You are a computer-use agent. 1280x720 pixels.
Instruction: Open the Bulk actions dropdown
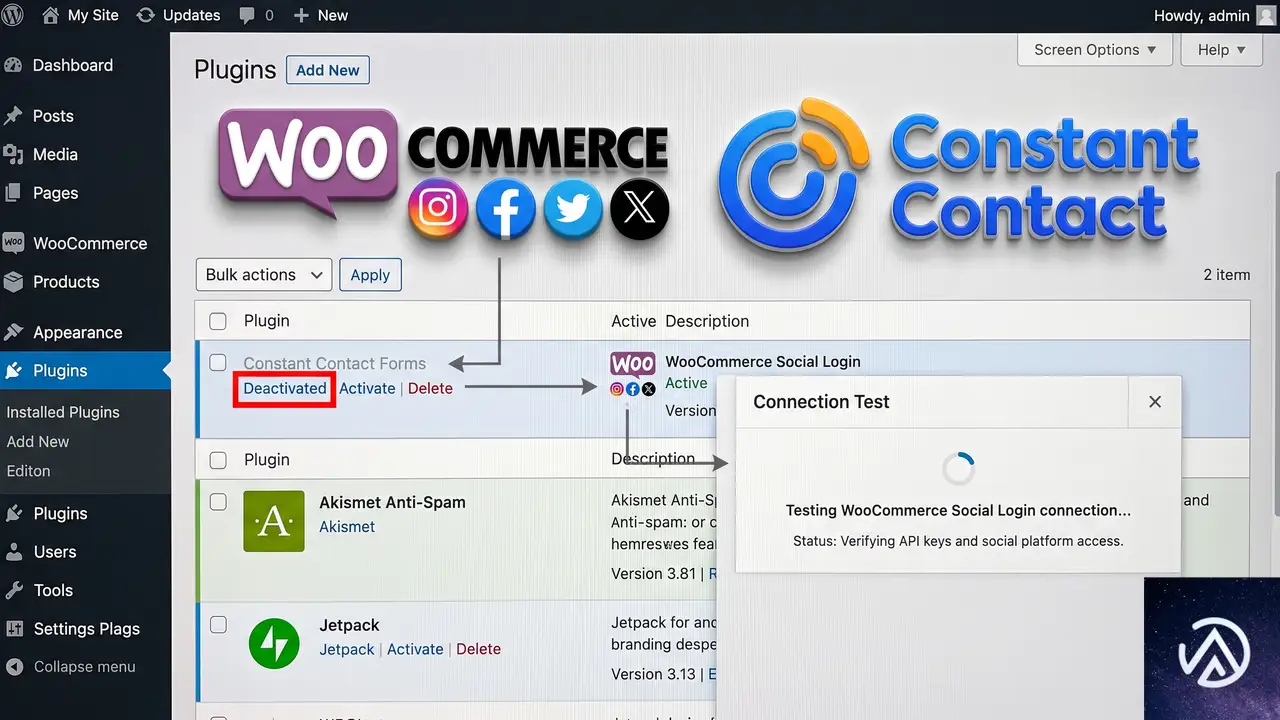(264, 275)
